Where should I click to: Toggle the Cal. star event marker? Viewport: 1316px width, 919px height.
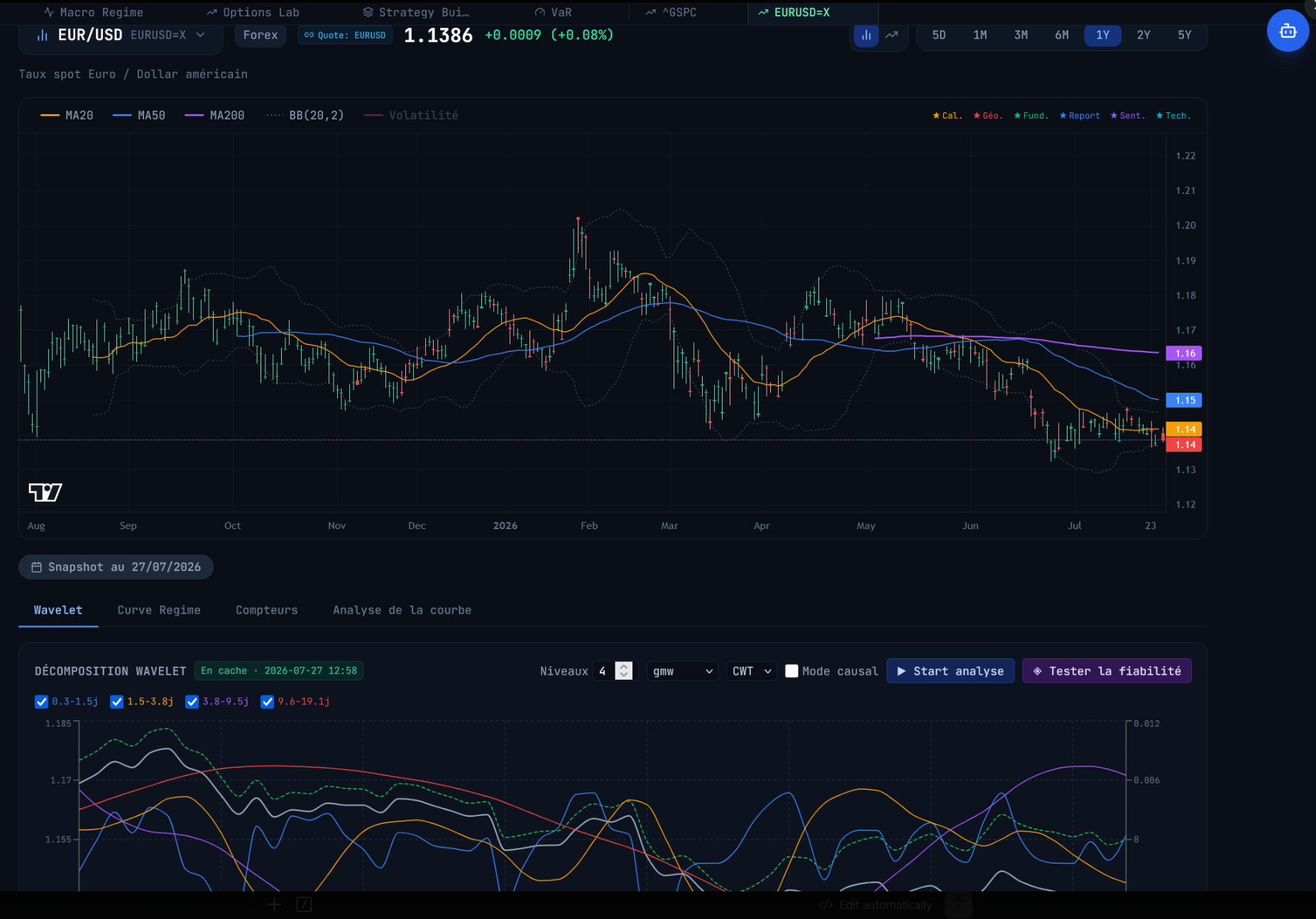coord(948,116)
